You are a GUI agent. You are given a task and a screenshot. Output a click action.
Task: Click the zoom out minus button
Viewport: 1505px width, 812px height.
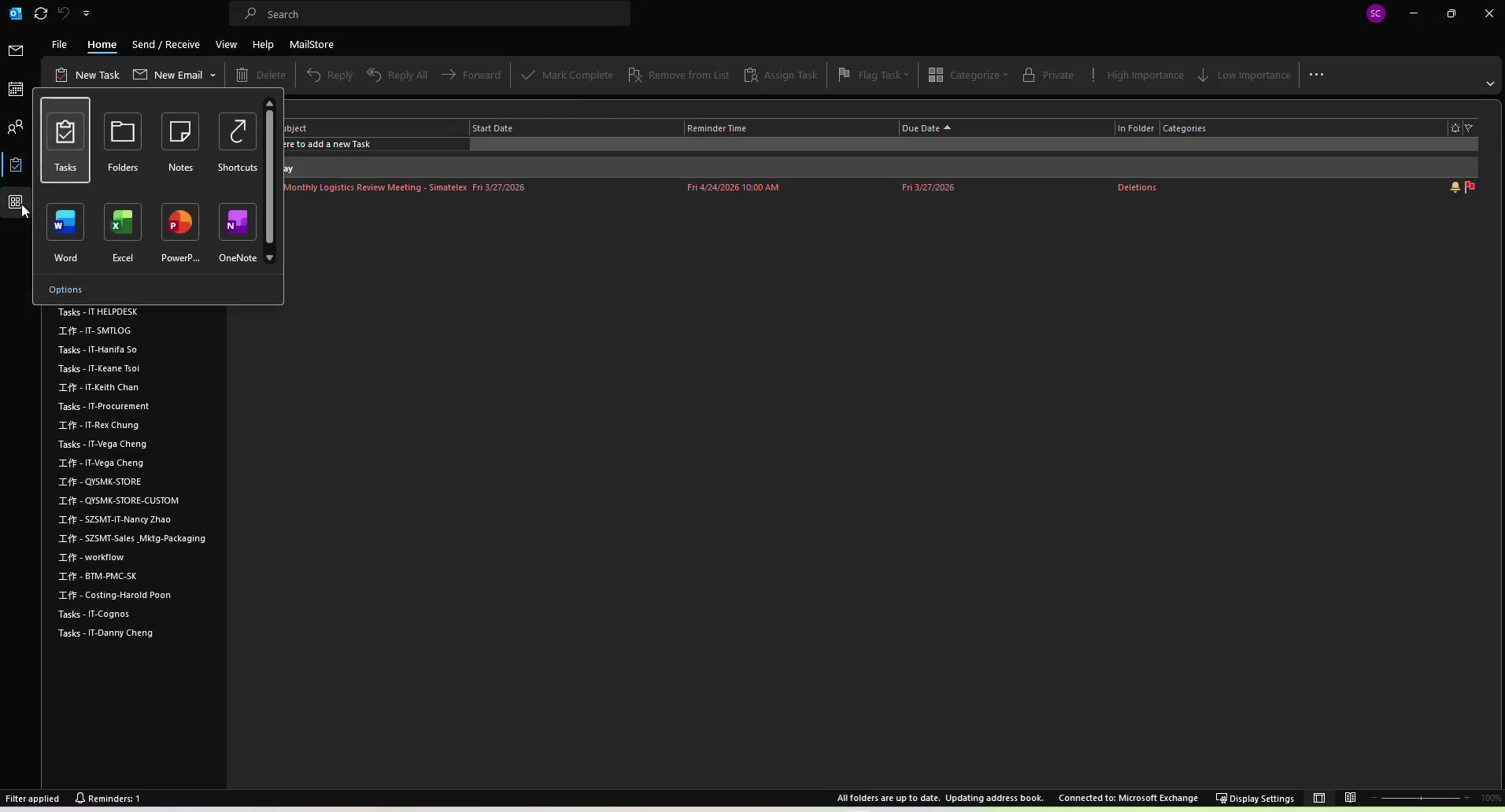[1374, 798]
